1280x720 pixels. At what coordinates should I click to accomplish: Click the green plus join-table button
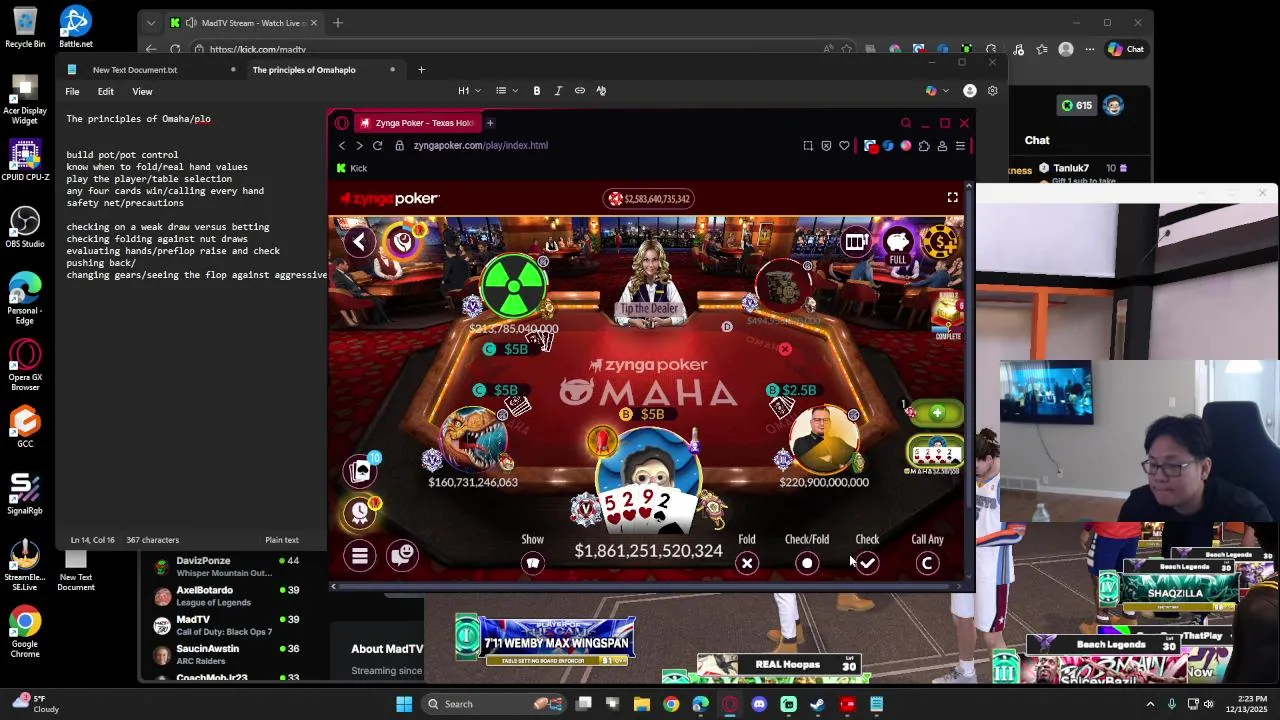[937, 413]
